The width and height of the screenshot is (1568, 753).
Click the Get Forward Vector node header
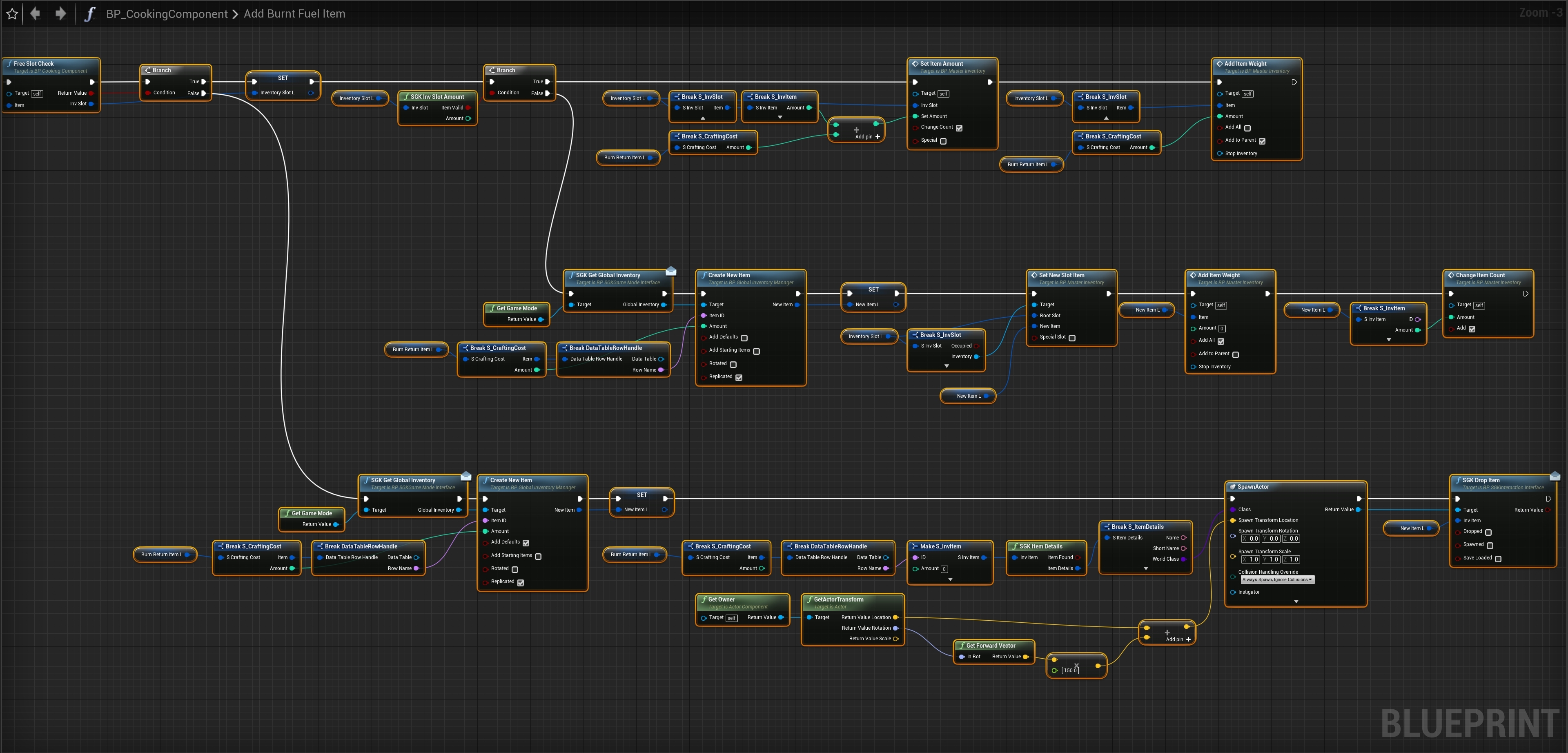coord(990,645)
